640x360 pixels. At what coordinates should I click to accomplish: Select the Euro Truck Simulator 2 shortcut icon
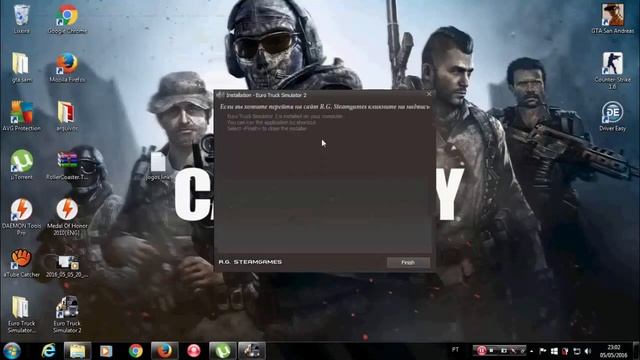(x=67, y=314)
